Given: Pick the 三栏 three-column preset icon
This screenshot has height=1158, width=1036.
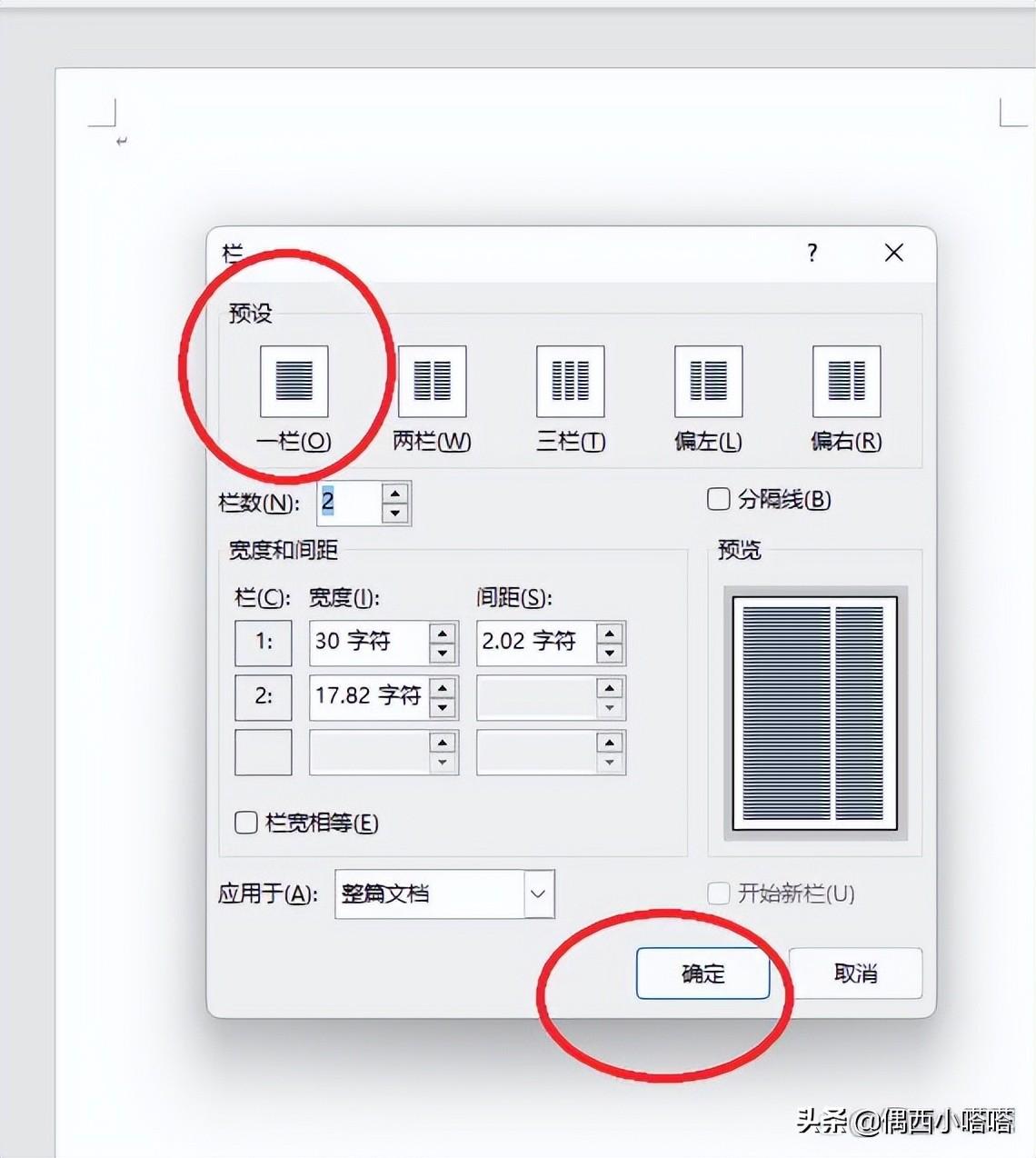Looking at the screenshot, I should (570, 381).
